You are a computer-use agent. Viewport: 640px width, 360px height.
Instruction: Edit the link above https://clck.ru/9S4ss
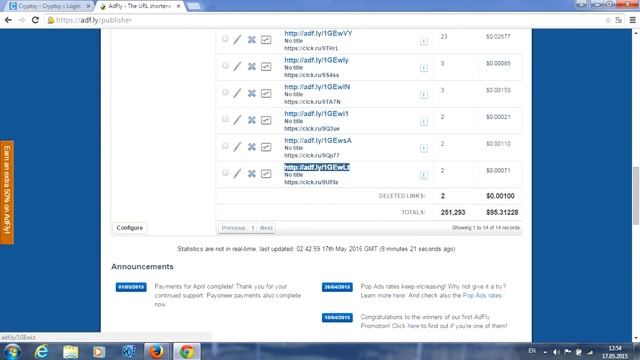237,66
